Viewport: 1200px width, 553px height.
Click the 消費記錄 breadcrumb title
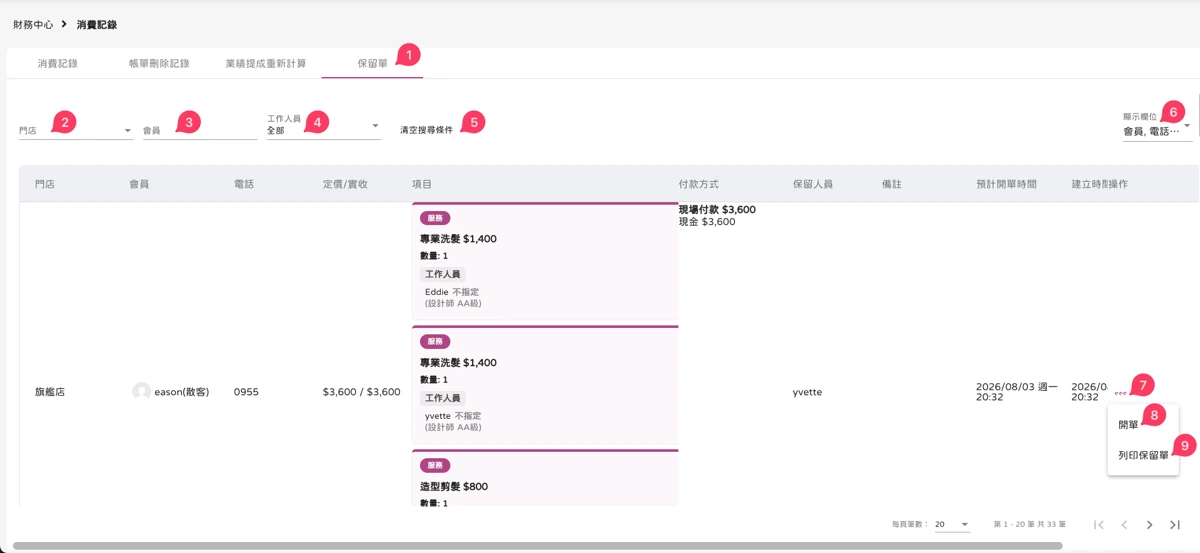(x=97, y=24)
